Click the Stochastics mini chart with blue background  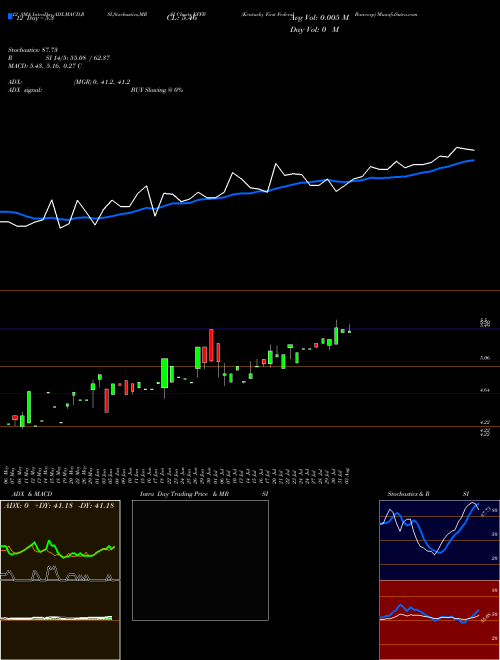(439, 540)
